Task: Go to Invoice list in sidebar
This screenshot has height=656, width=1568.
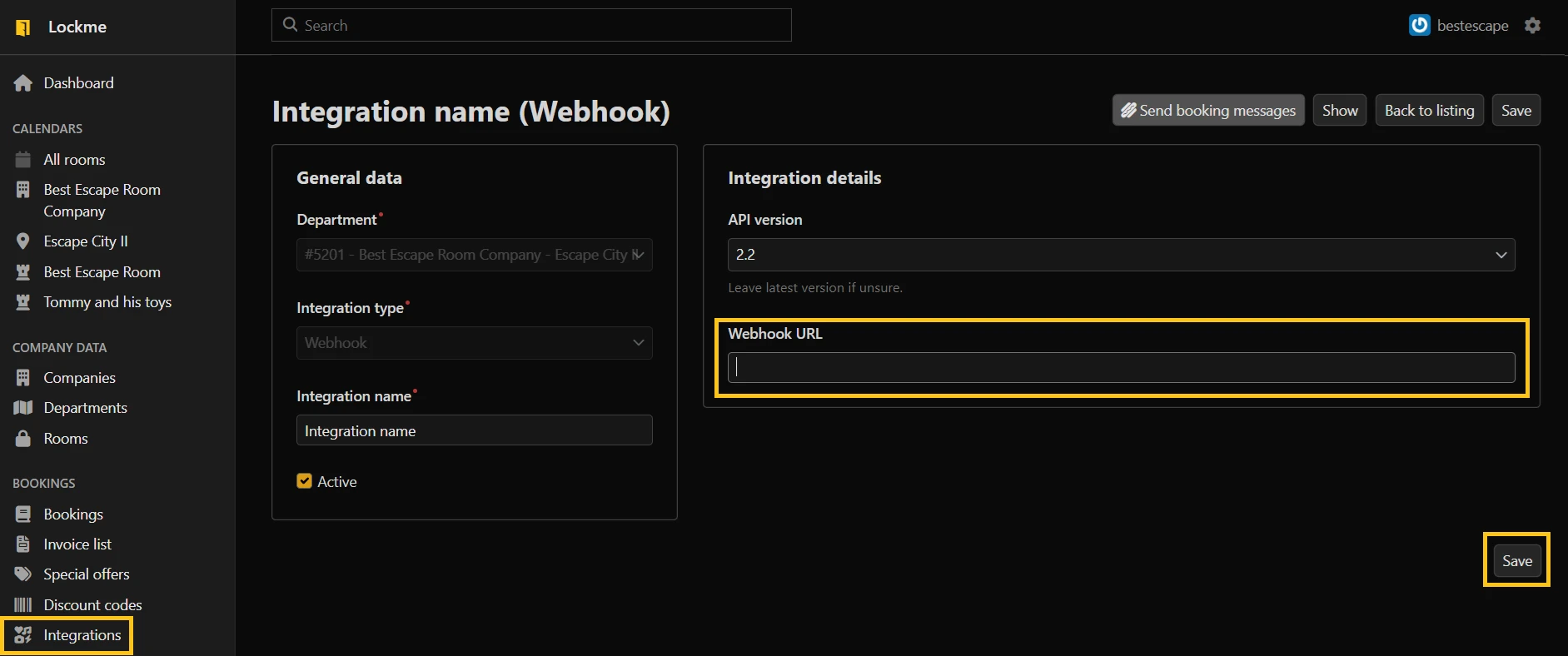Action: [x=77, y=544]
